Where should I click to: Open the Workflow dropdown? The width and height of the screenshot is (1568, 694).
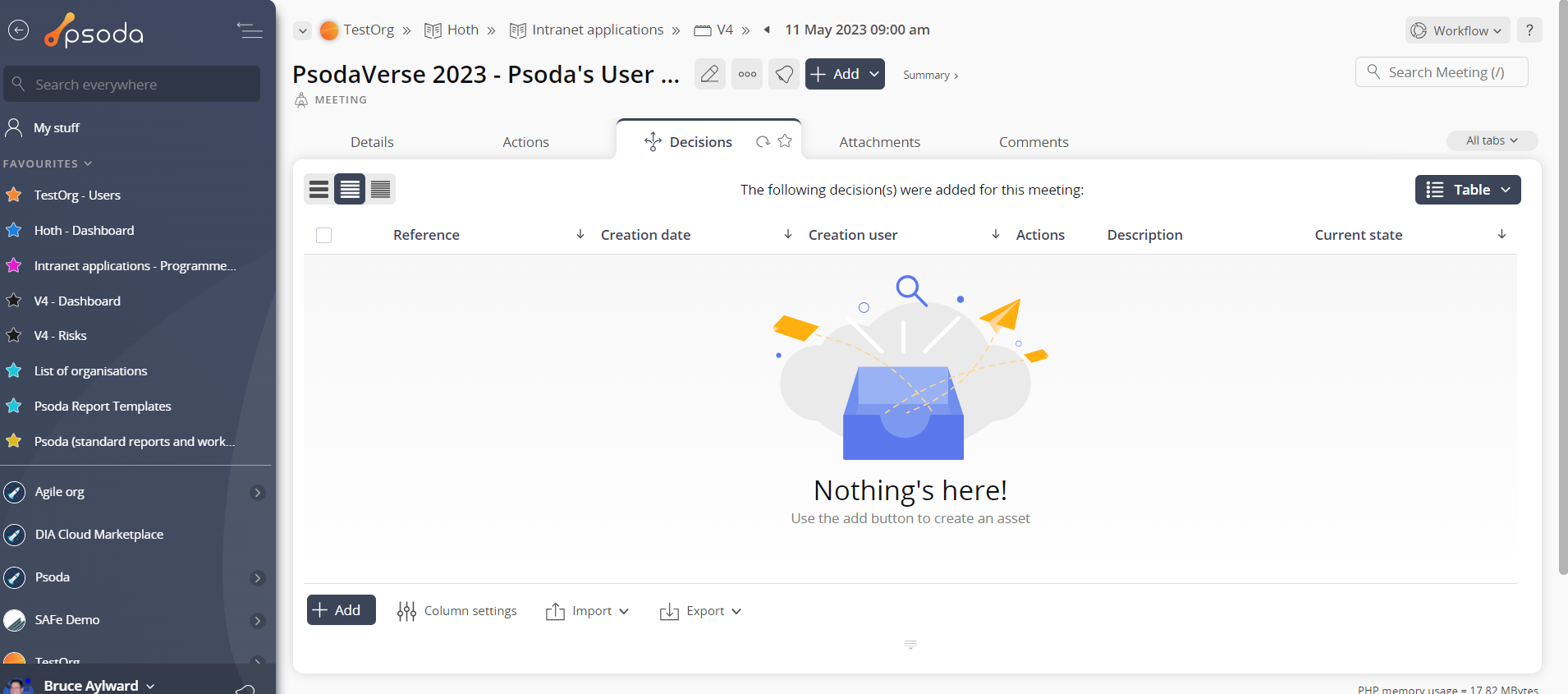point(1458,30)
